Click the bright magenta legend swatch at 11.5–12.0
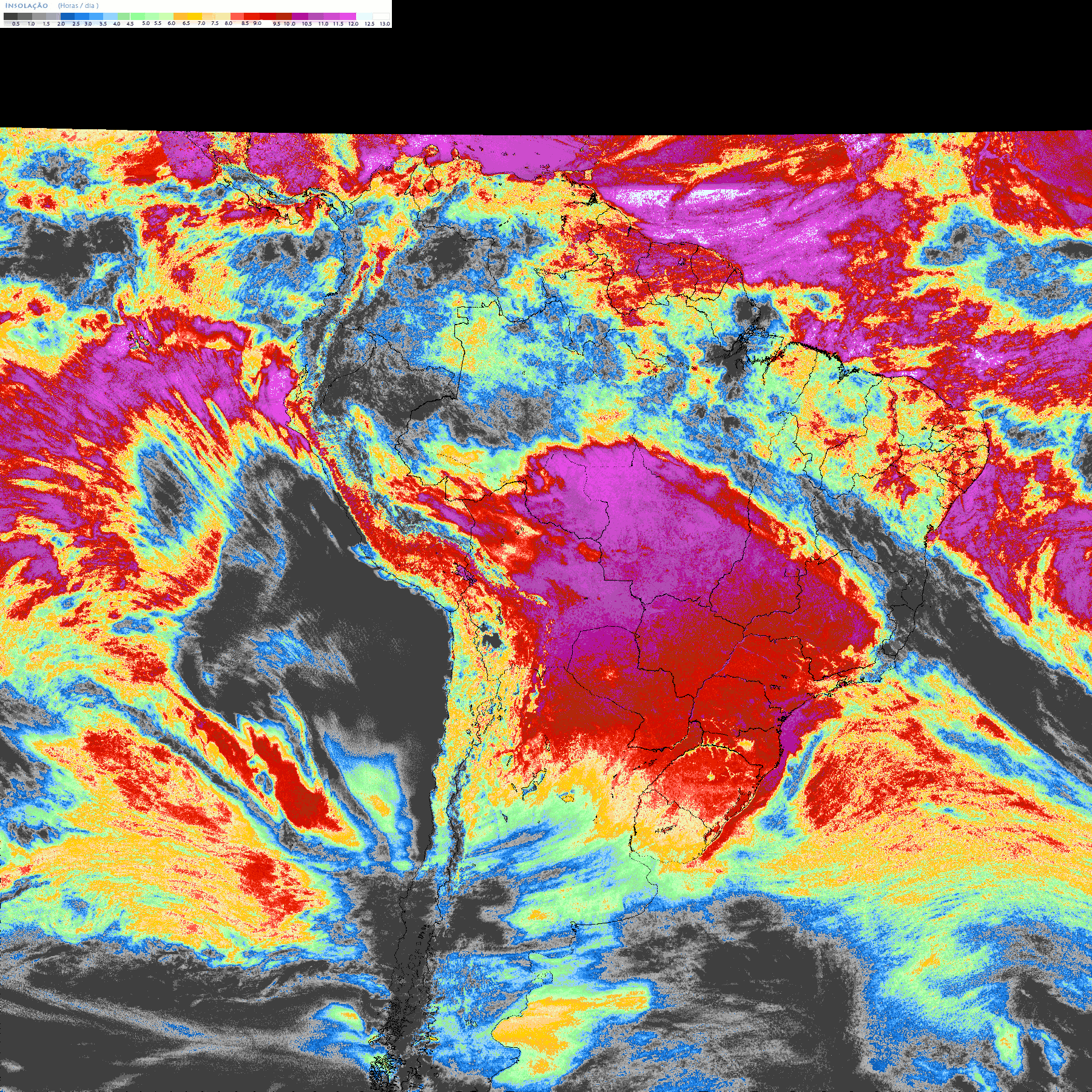This screenshot has height=1092, width=1092. click(x=348, y=16)
